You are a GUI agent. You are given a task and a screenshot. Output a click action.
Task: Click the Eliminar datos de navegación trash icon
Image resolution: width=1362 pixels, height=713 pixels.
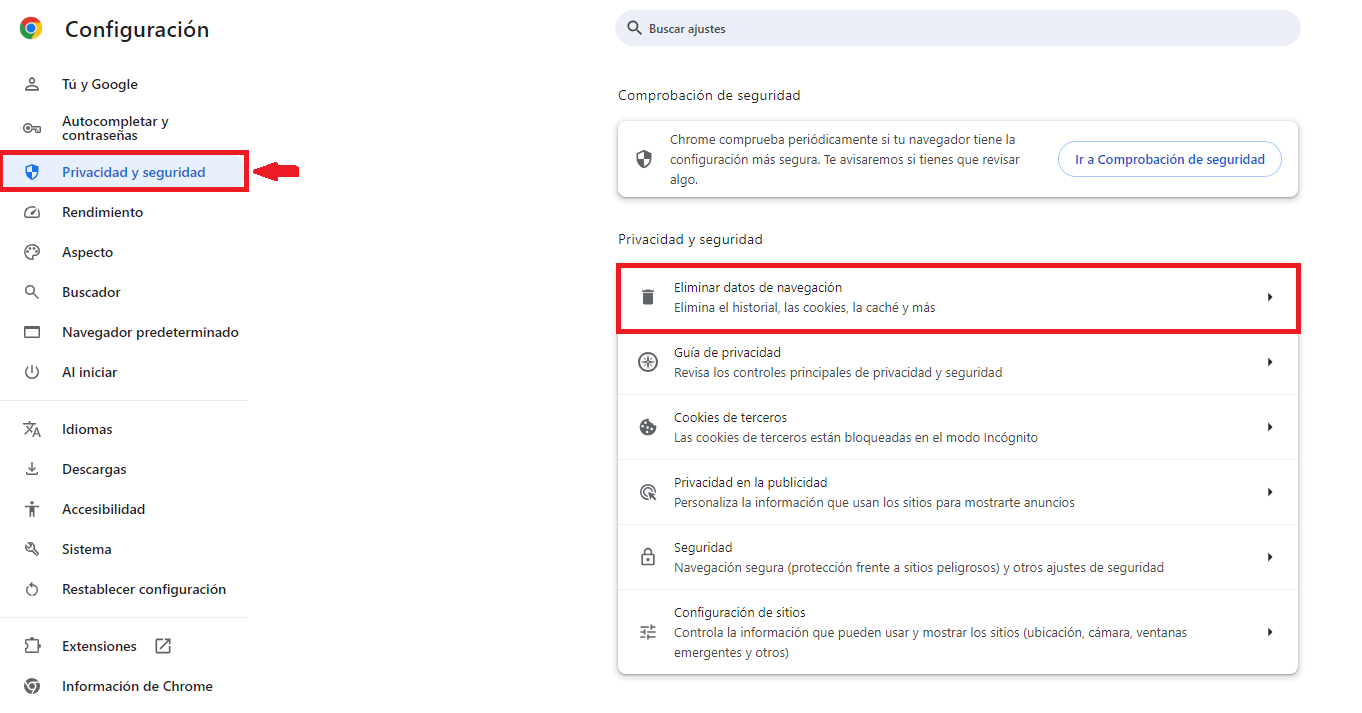tap(647, 296)
